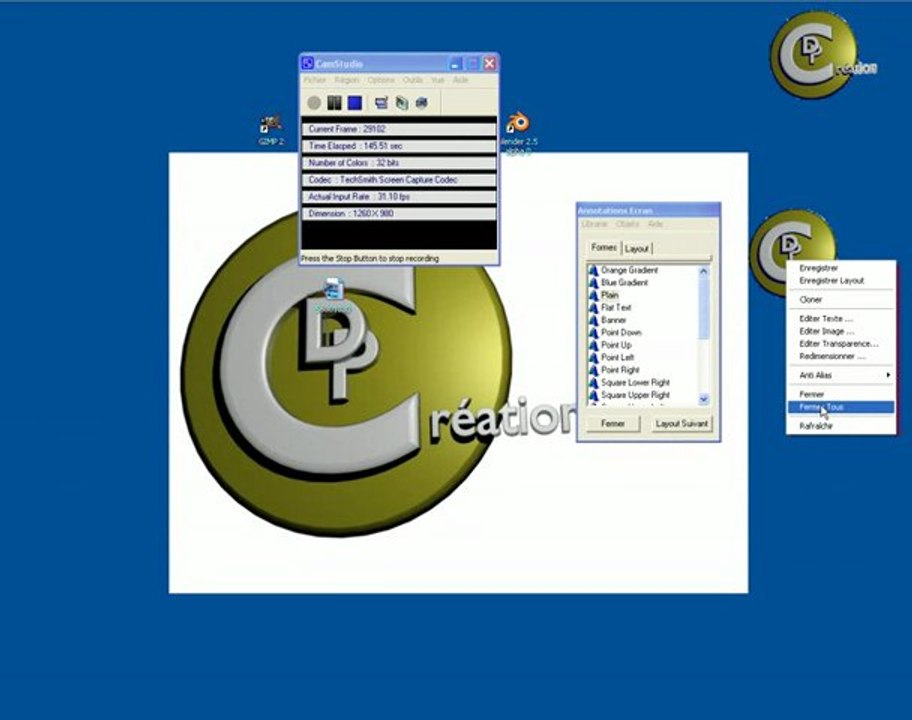
Task: Open the Librairie menu in Annotations Ecran
Action: [x=594, y=224]
